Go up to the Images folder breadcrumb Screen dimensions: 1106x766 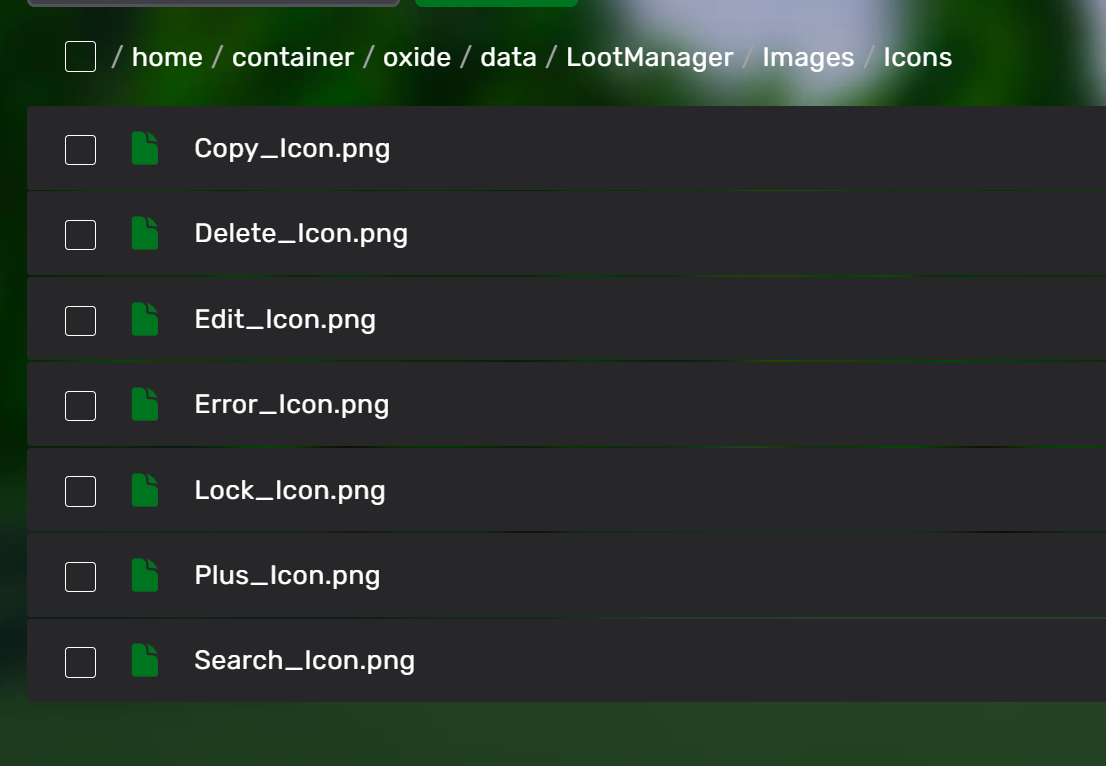click(x=808, y=58)
